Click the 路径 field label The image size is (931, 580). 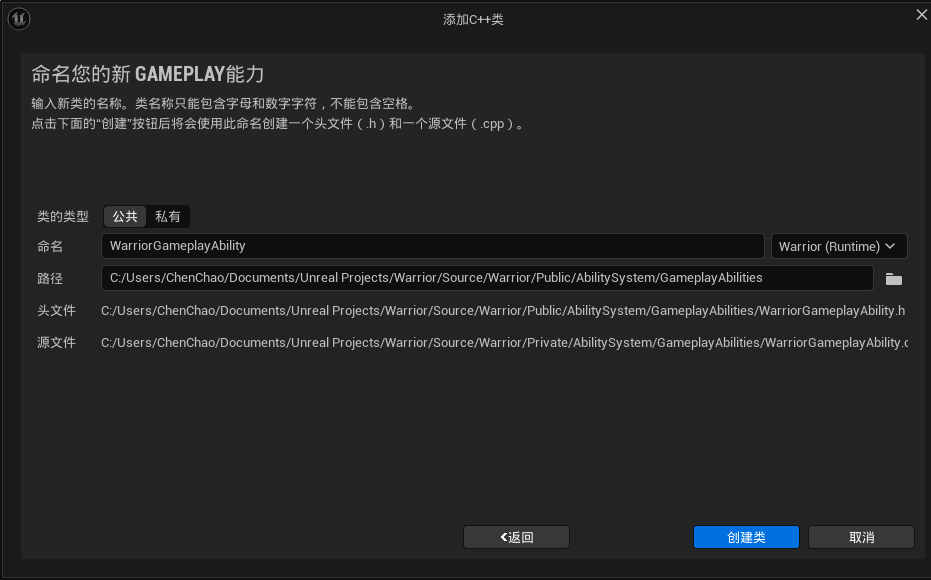[50, 278]
